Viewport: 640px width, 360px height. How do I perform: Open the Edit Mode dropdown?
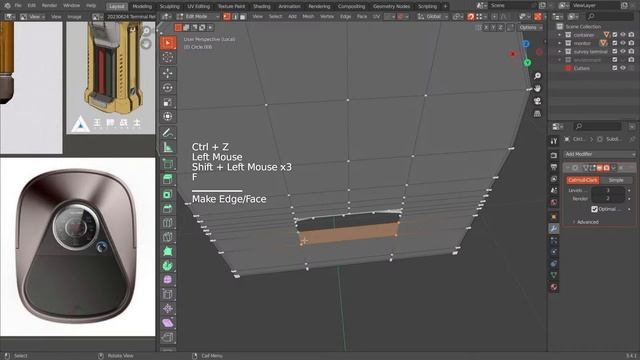point(198,17)
